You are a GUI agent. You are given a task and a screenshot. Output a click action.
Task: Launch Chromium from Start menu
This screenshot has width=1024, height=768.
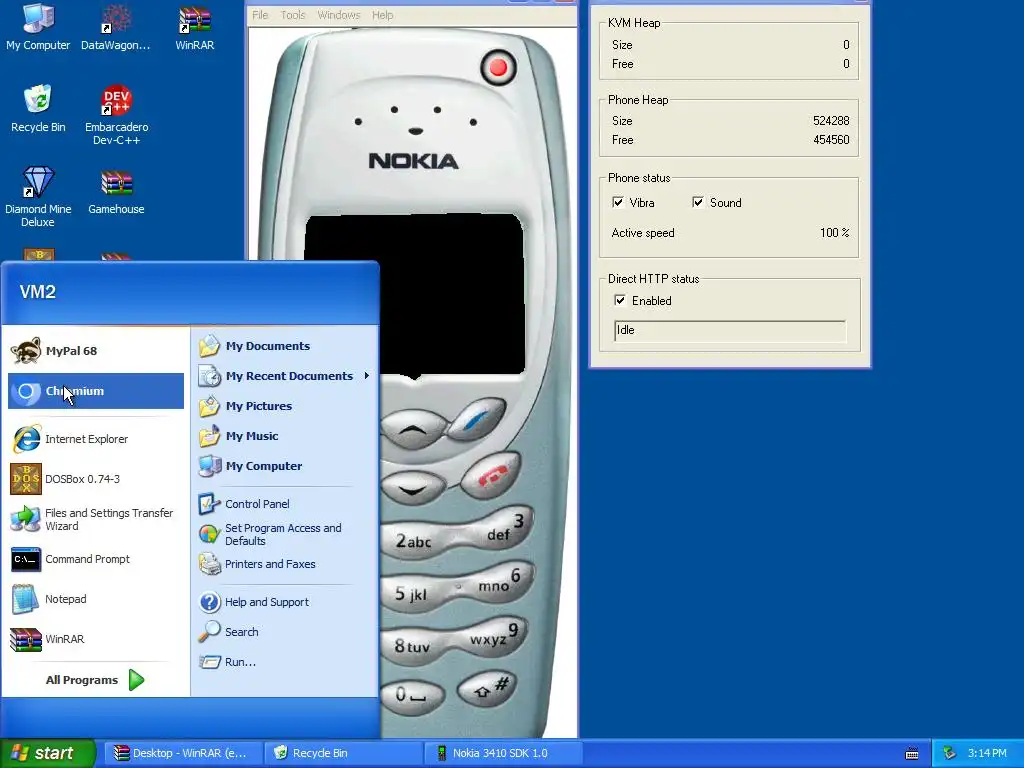tap(96, 391)
